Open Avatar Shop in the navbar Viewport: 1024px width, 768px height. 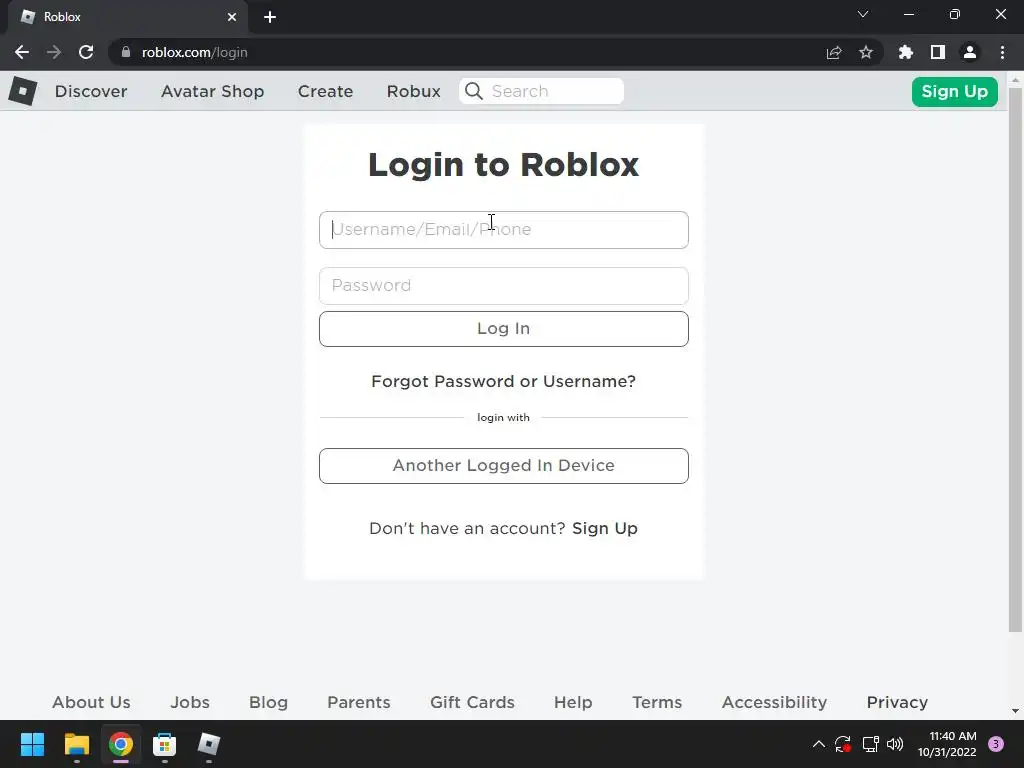213,91
